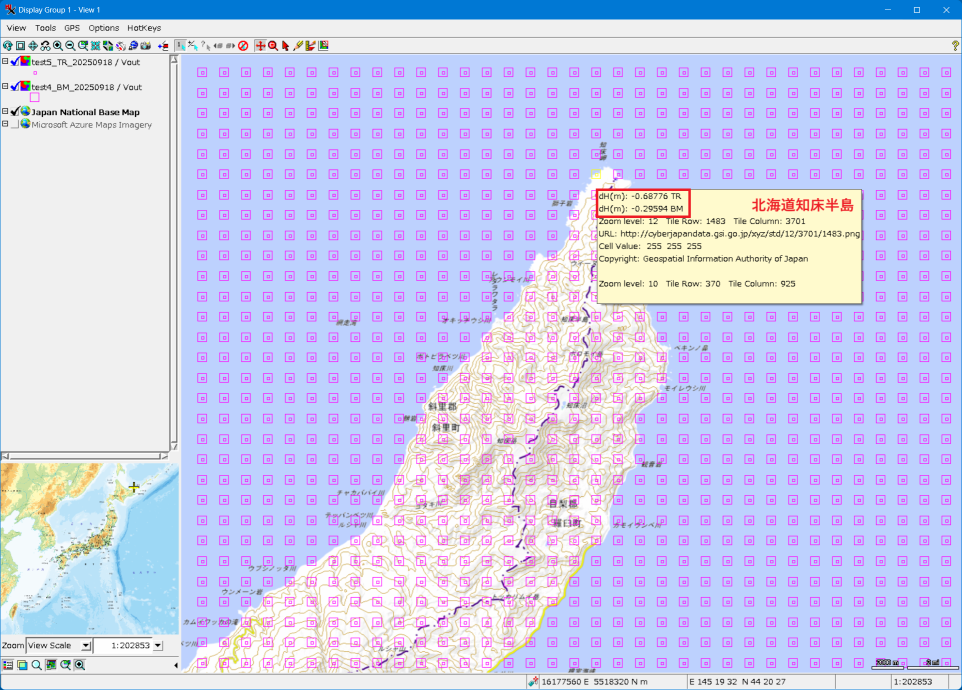Activate the red crosshair cursor tool
The image size is (962, 690).
tap(260, 46)
